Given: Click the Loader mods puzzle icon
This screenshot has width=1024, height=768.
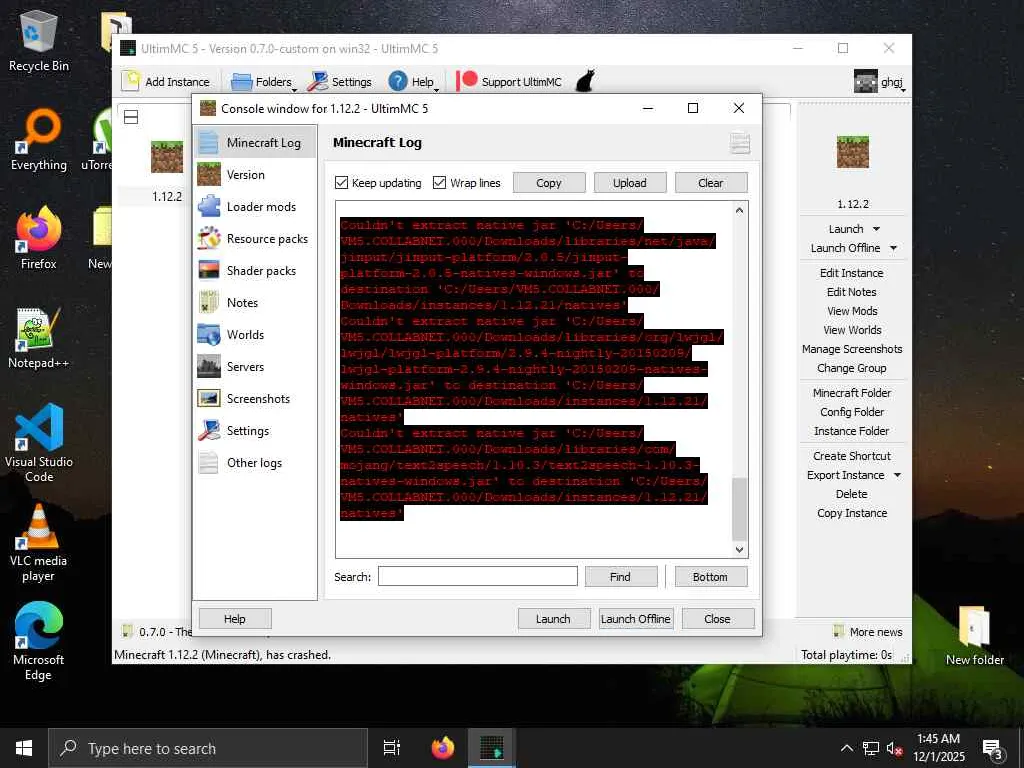Looking at the screenshot, I should pos(208,206).
